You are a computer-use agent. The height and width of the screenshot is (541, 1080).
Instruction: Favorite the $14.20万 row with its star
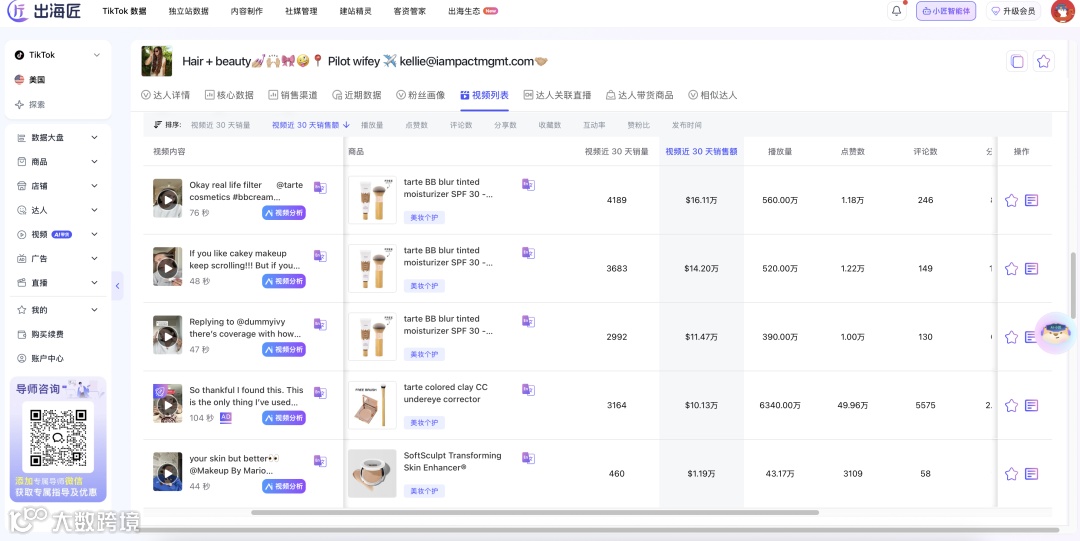click(x=1011, y=269)
